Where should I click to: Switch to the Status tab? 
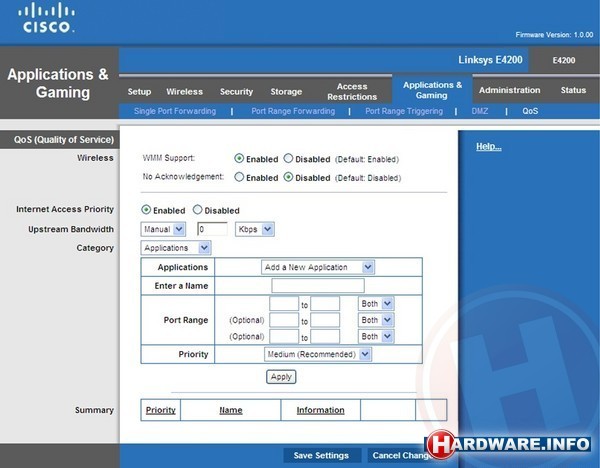[573, 90]
